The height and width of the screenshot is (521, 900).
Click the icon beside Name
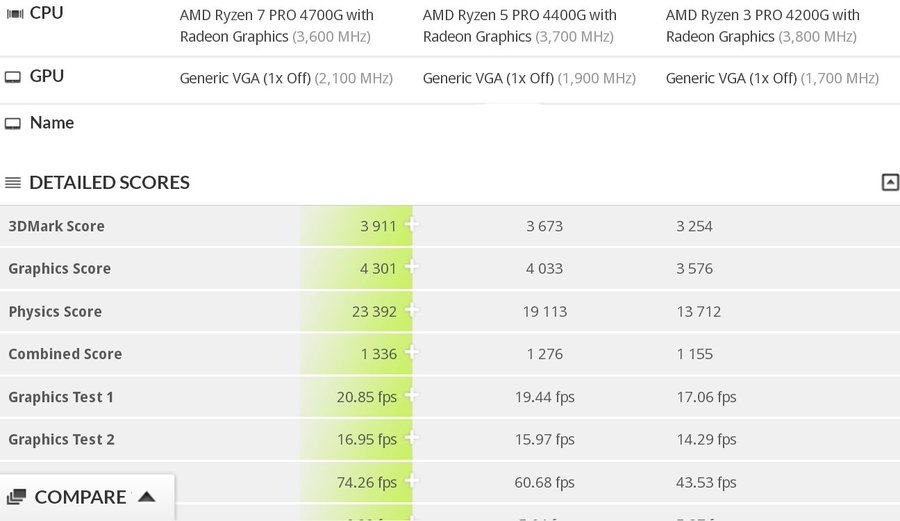(x=13, y=123)
